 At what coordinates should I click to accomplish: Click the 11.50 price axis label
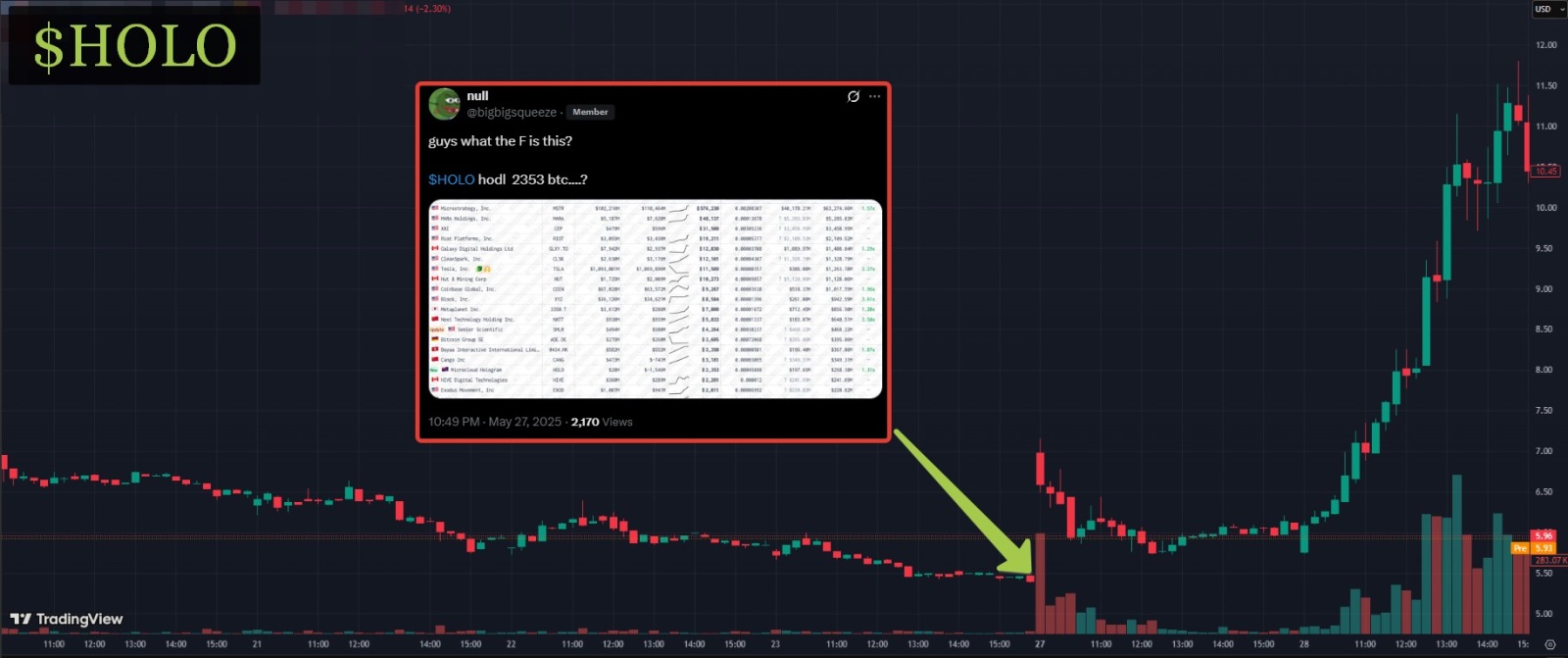click(x=1545, y=86)
